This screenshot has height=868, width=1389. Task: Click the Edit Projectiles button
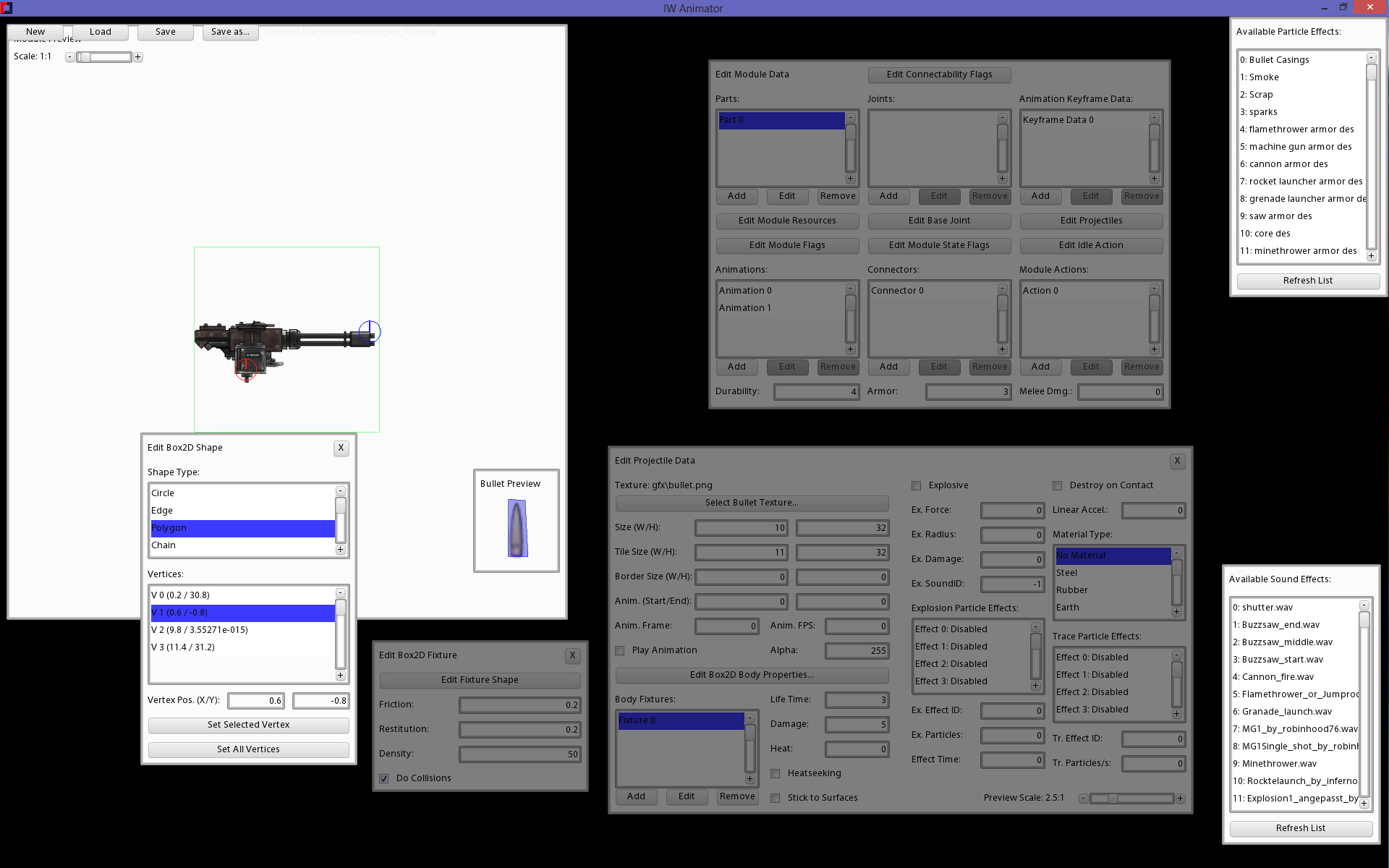pos(1091,221)
